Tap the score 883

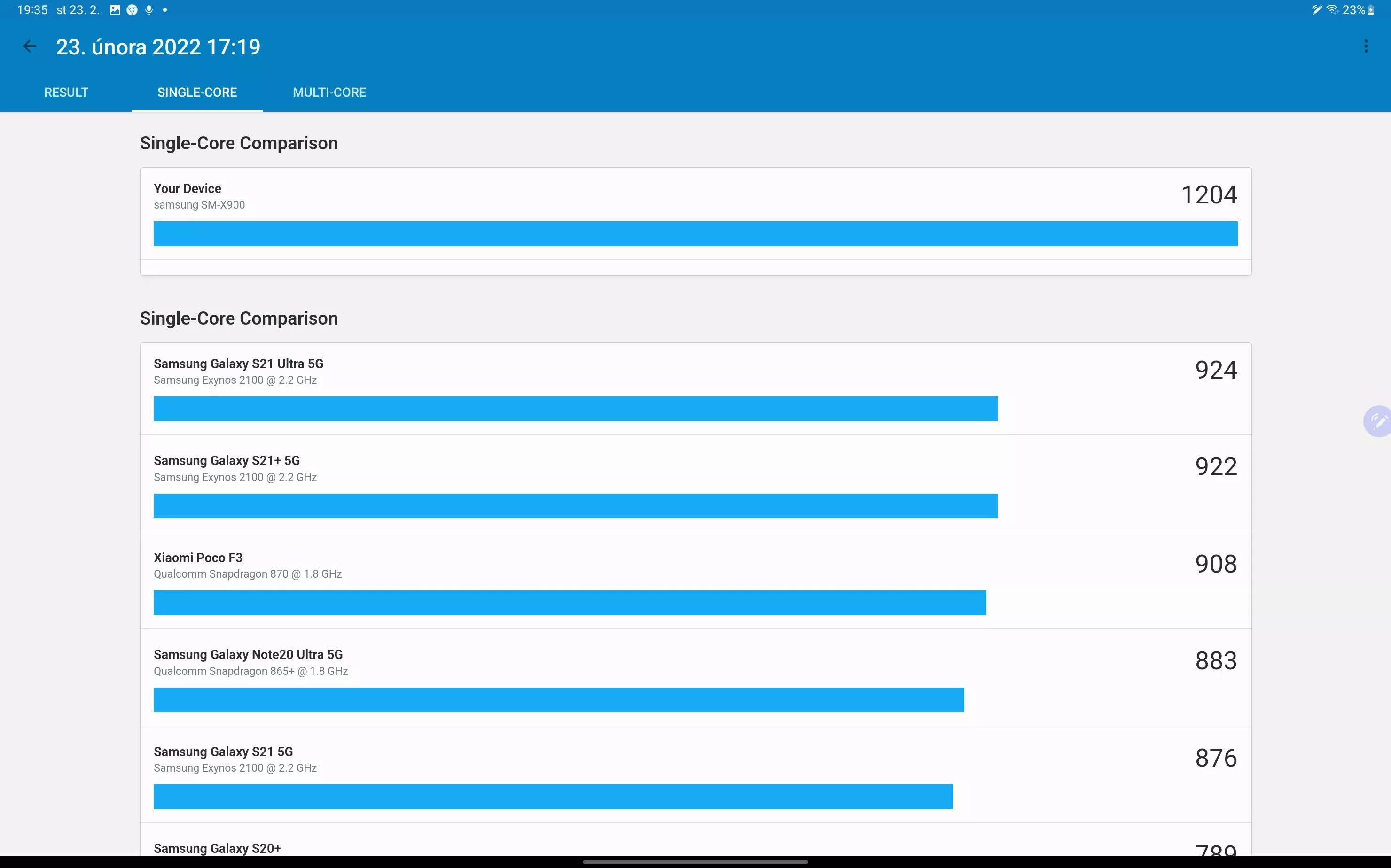coord(1216,661)
